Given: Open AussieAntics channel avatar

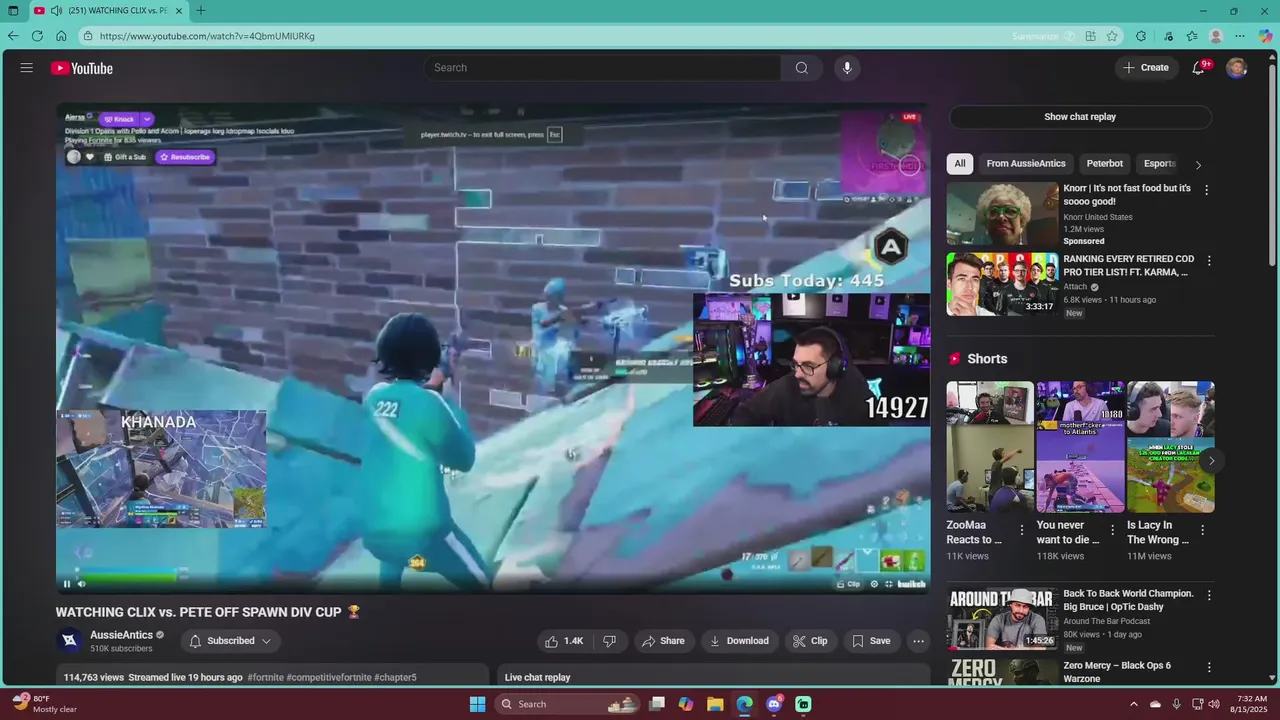Looking at the screenshot, I should (69, 641).
